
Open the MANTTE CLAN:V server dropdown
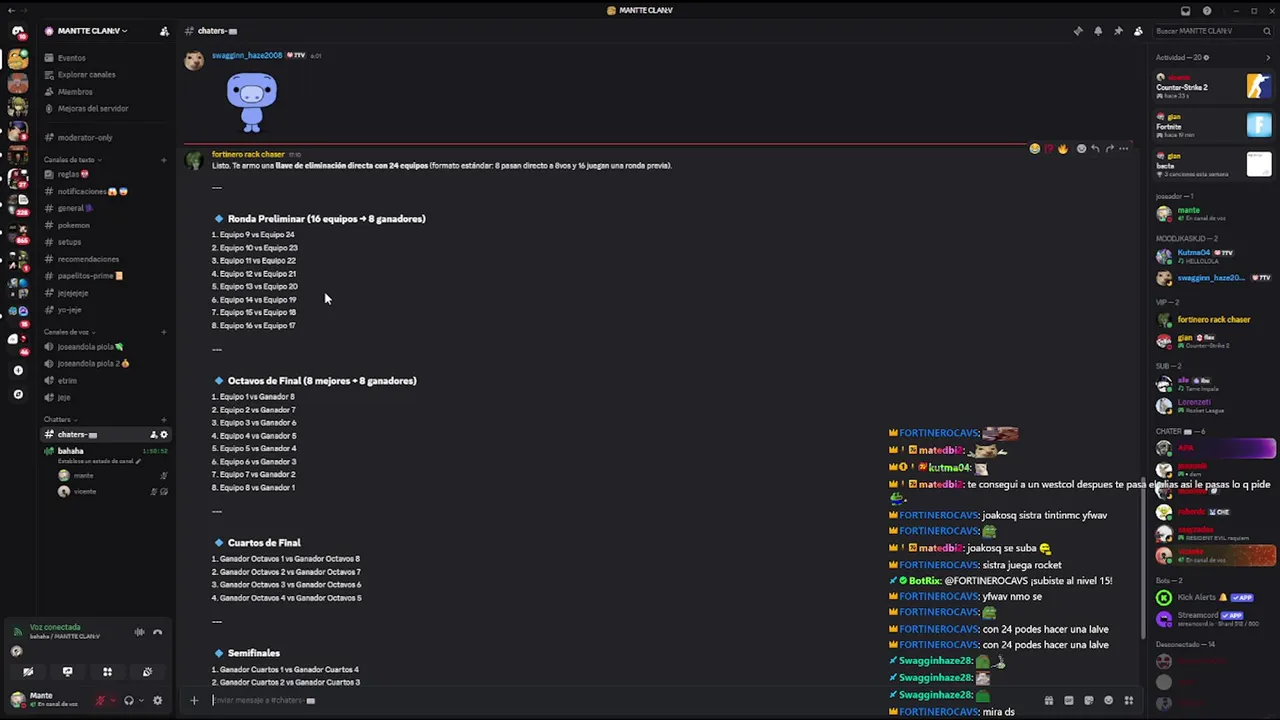click(x=88, y=31)
